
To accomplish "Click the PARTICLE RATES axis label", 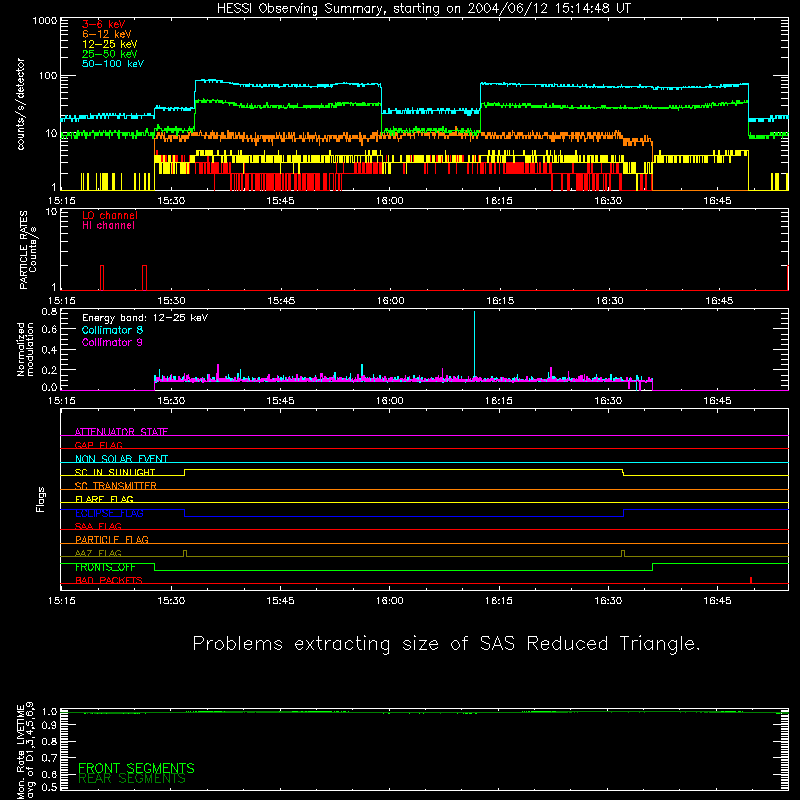I will (28, 250).
